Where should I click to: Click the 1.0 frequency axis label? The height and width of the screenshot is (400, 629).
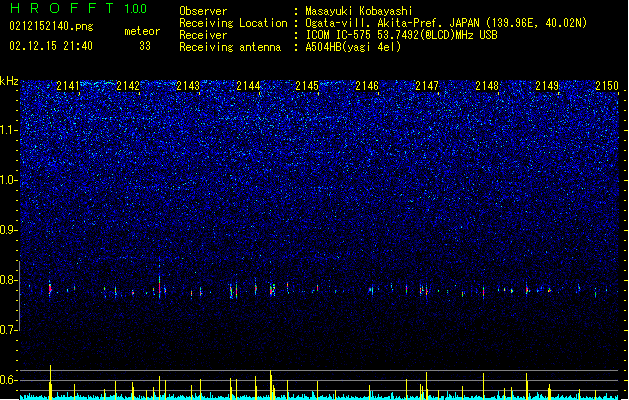(x=8, y=180)
